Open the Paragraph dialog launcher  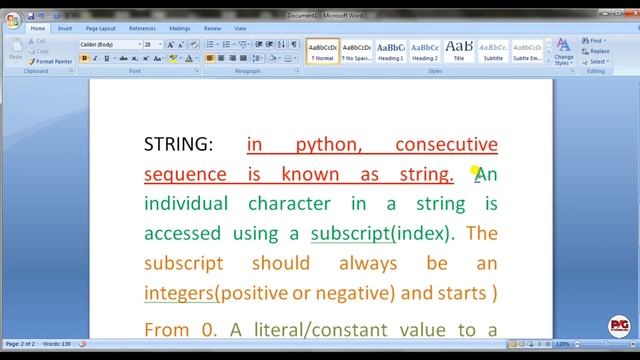[297, 71]
